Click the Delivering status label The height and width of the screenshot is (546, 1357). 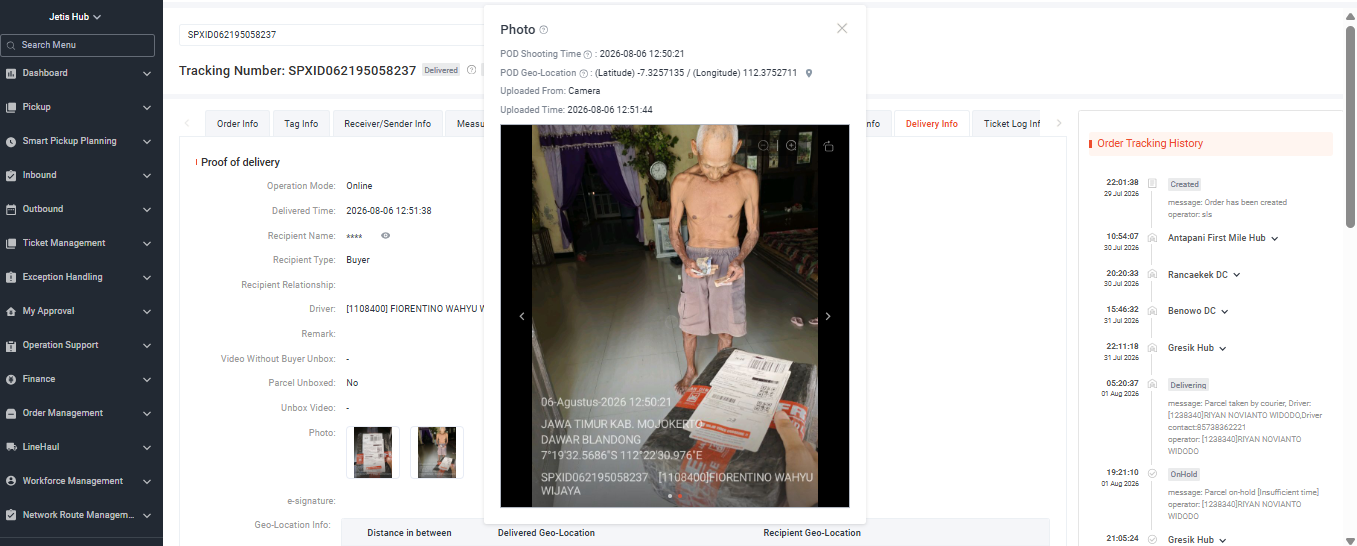pyautogui.click(x=1189, y=385)
